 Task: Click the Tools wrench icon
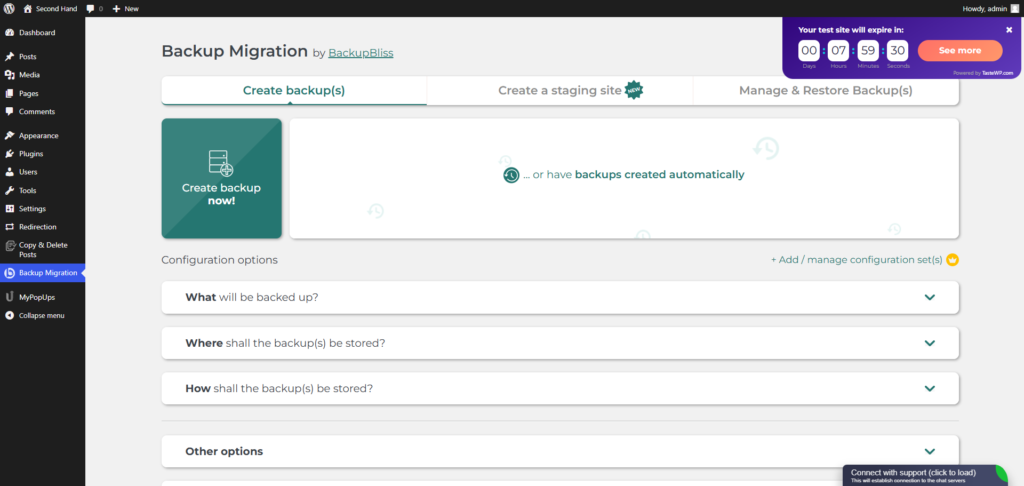tap(9, 191)
